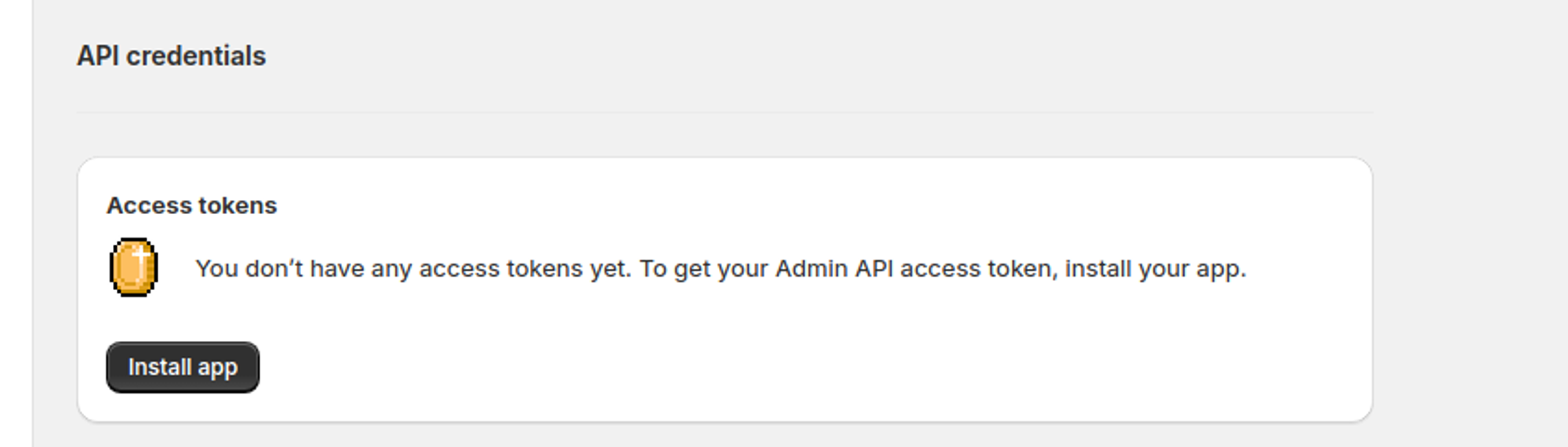Click the word "credentials" in the heading
This screenshot has width=1568, height=447.
(196, 56)
